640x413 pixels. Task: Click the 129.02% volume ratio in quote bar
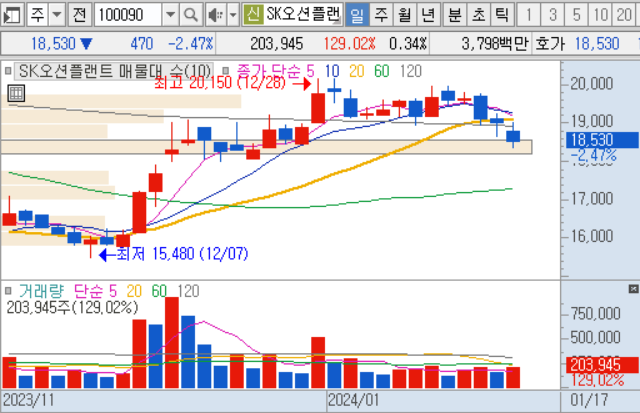[349, 43]
